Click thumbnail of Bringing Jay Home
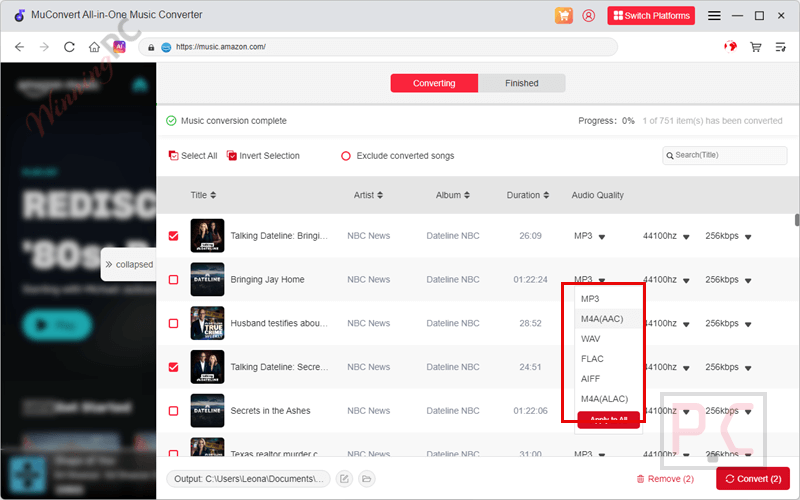Image resolution: width=800 pixels, height=500 pixels. click(207, 280)
